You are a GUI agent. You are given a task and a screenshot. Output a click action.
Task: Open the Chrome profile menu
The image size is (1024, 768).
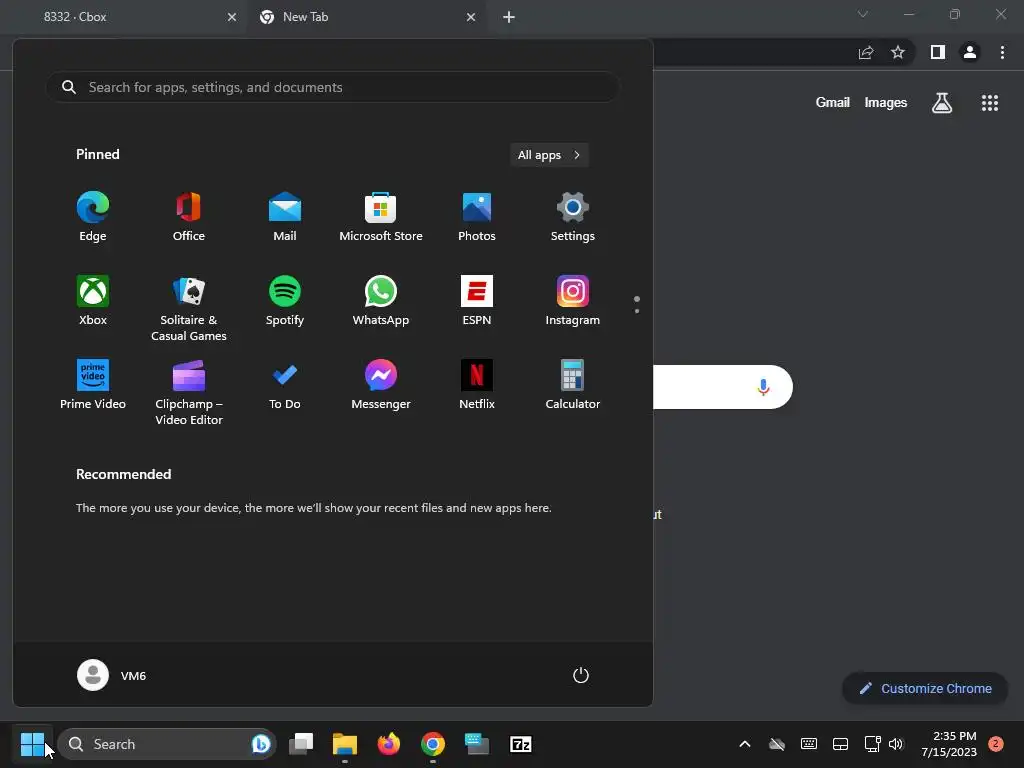(x=970, y=52)
